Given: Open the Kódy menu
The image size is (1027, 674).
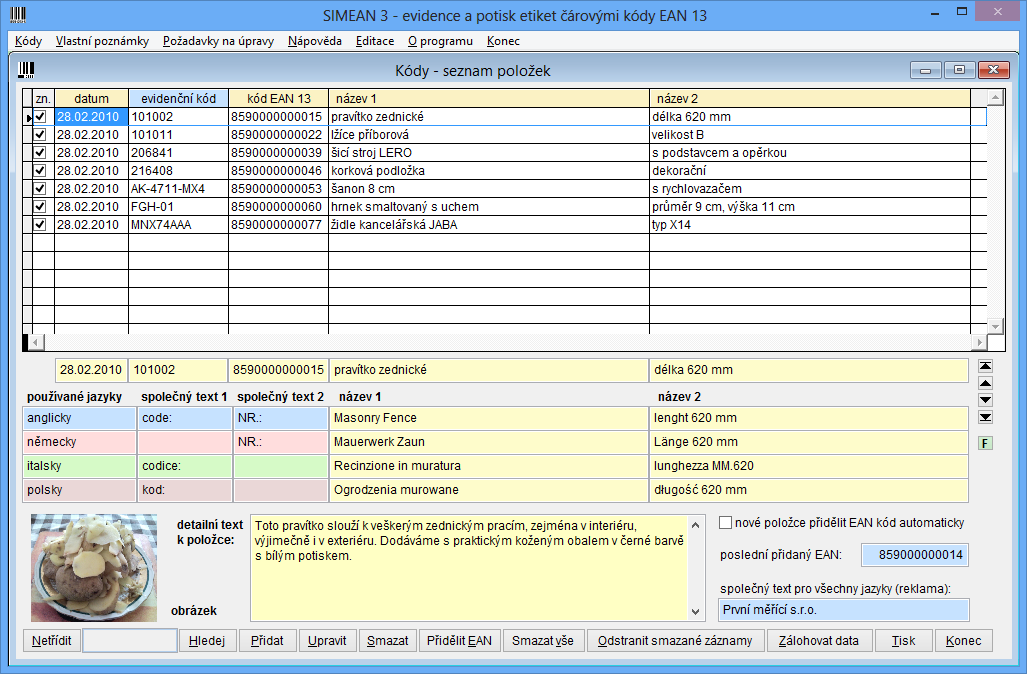Looking at the screenshot, I should [x=29, y=41].
